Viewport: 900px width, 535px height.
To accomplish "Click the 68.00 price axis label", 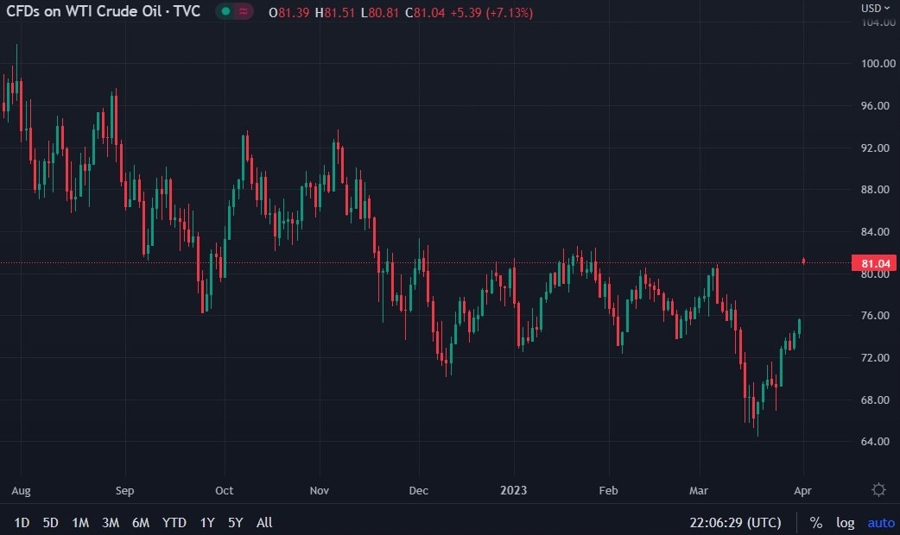I will click(x=875, y=400).
